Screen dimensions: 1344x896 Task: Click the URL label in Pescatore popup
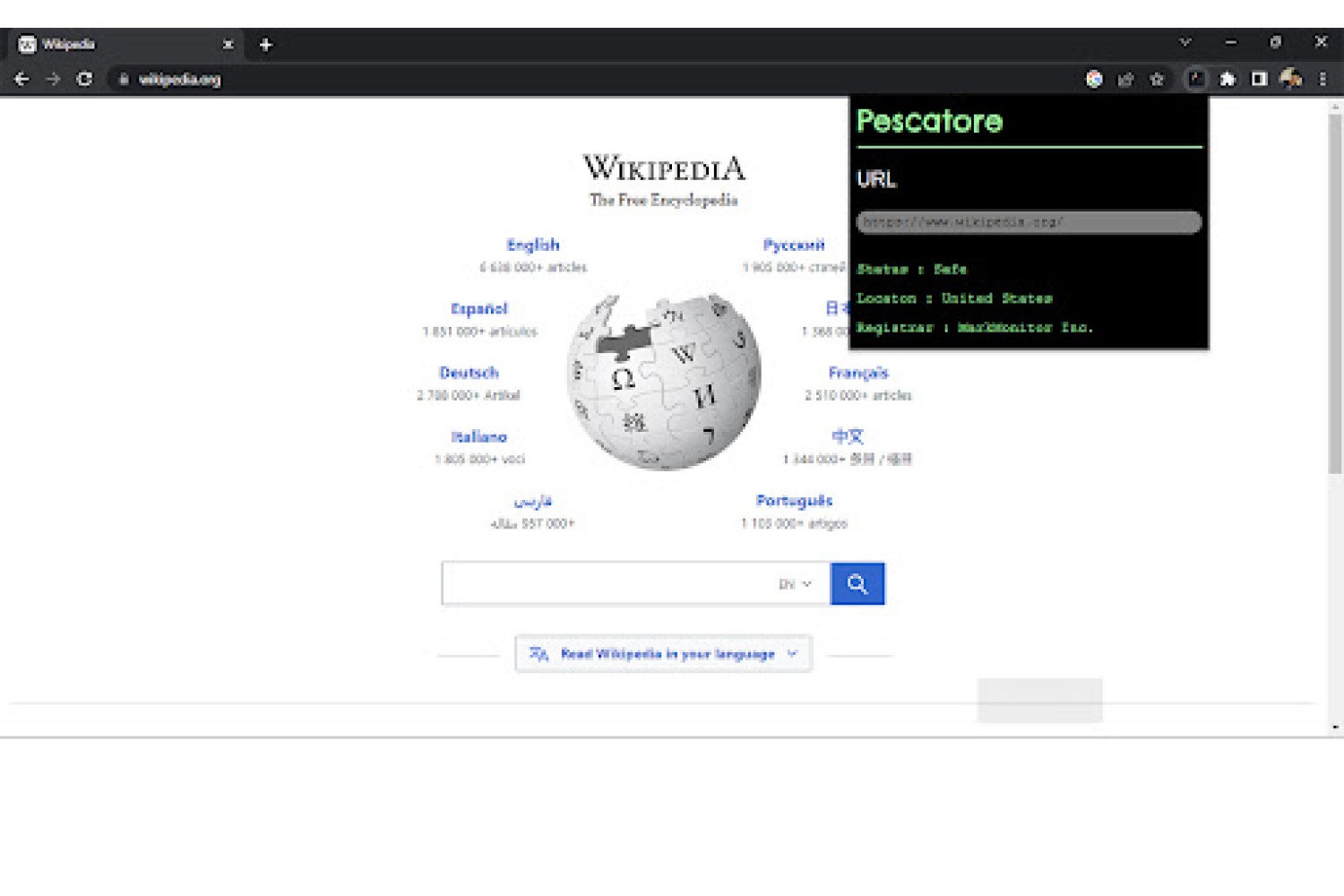[876, 179]
